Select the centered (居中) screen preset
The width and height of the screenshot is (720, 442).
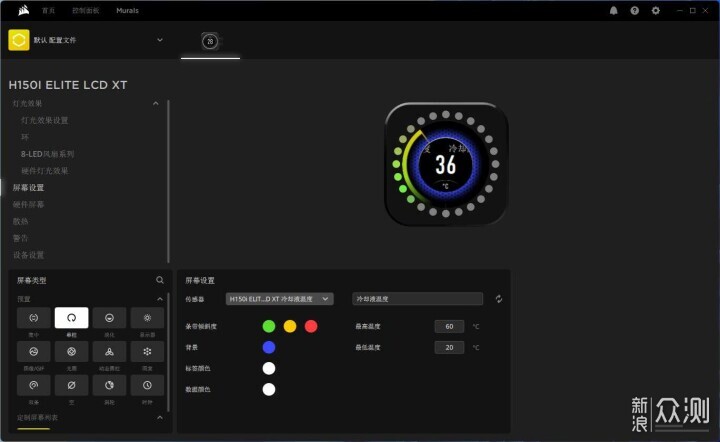[x=34, y=318]
